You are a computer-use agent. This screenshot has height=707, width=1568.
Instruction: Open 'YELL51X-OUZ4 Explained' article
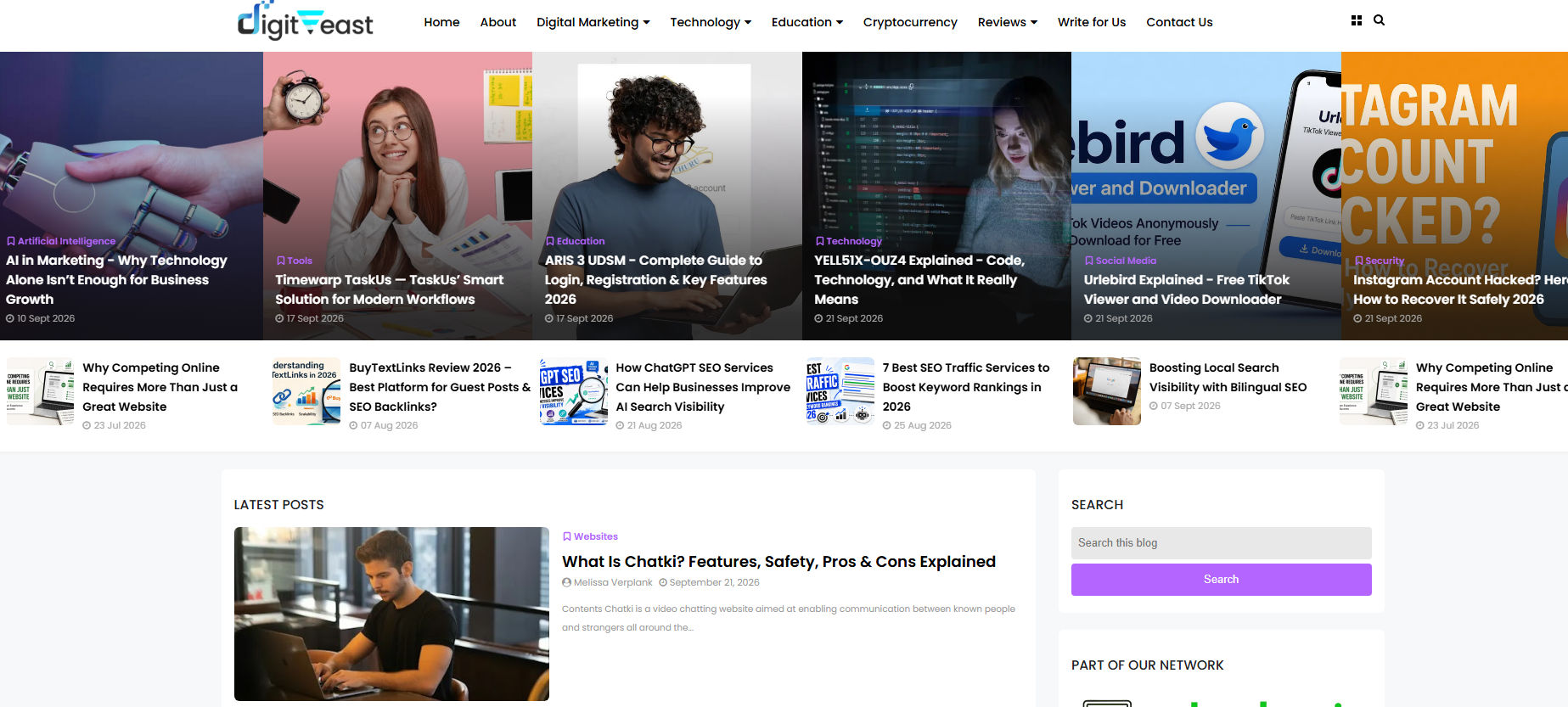[919, 279]
